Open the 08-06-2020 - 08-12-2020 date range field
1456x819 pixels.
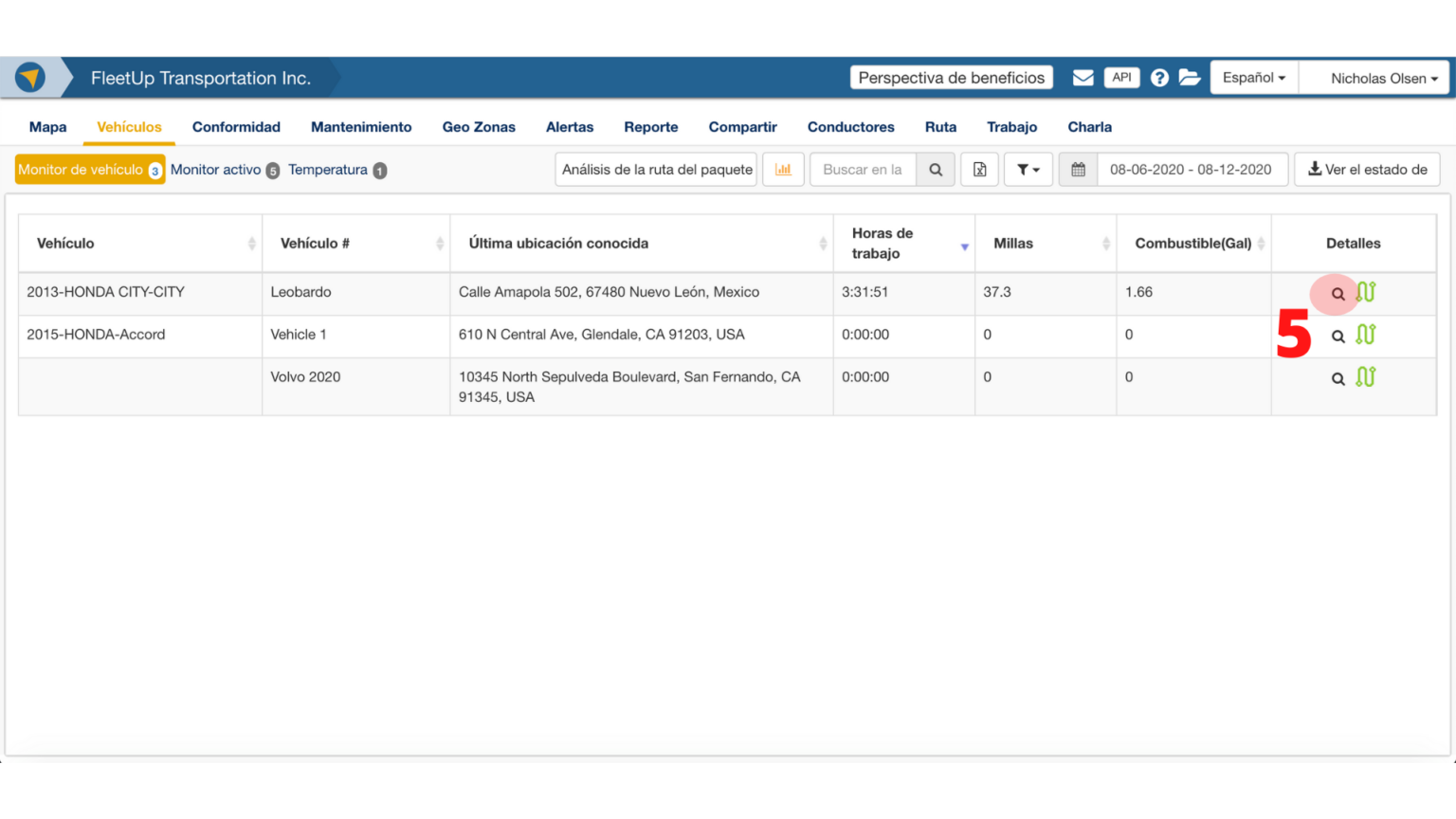[x=1192, y=170]
